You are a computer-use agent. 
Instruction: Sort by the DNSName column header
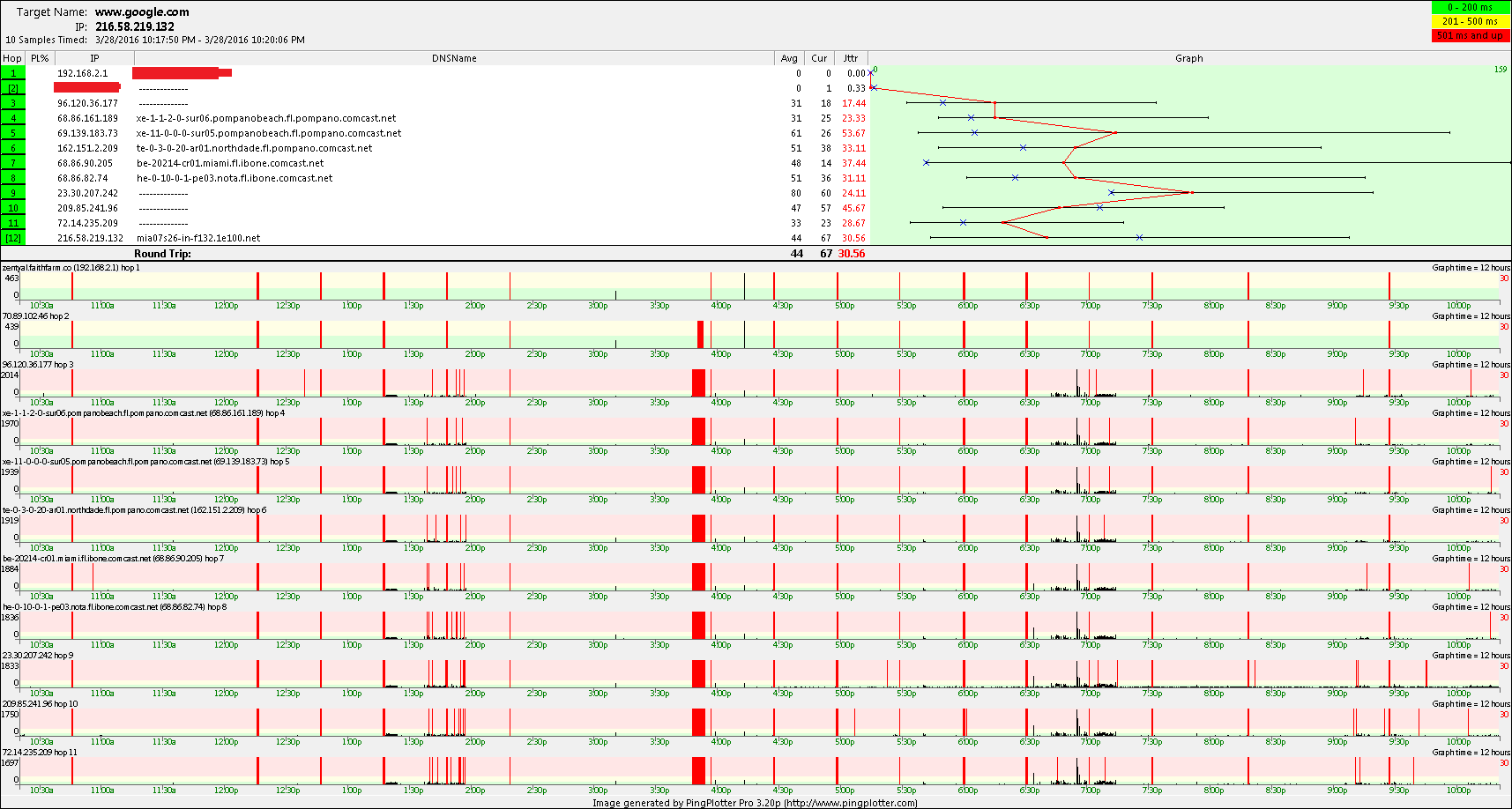click(454, 58)
